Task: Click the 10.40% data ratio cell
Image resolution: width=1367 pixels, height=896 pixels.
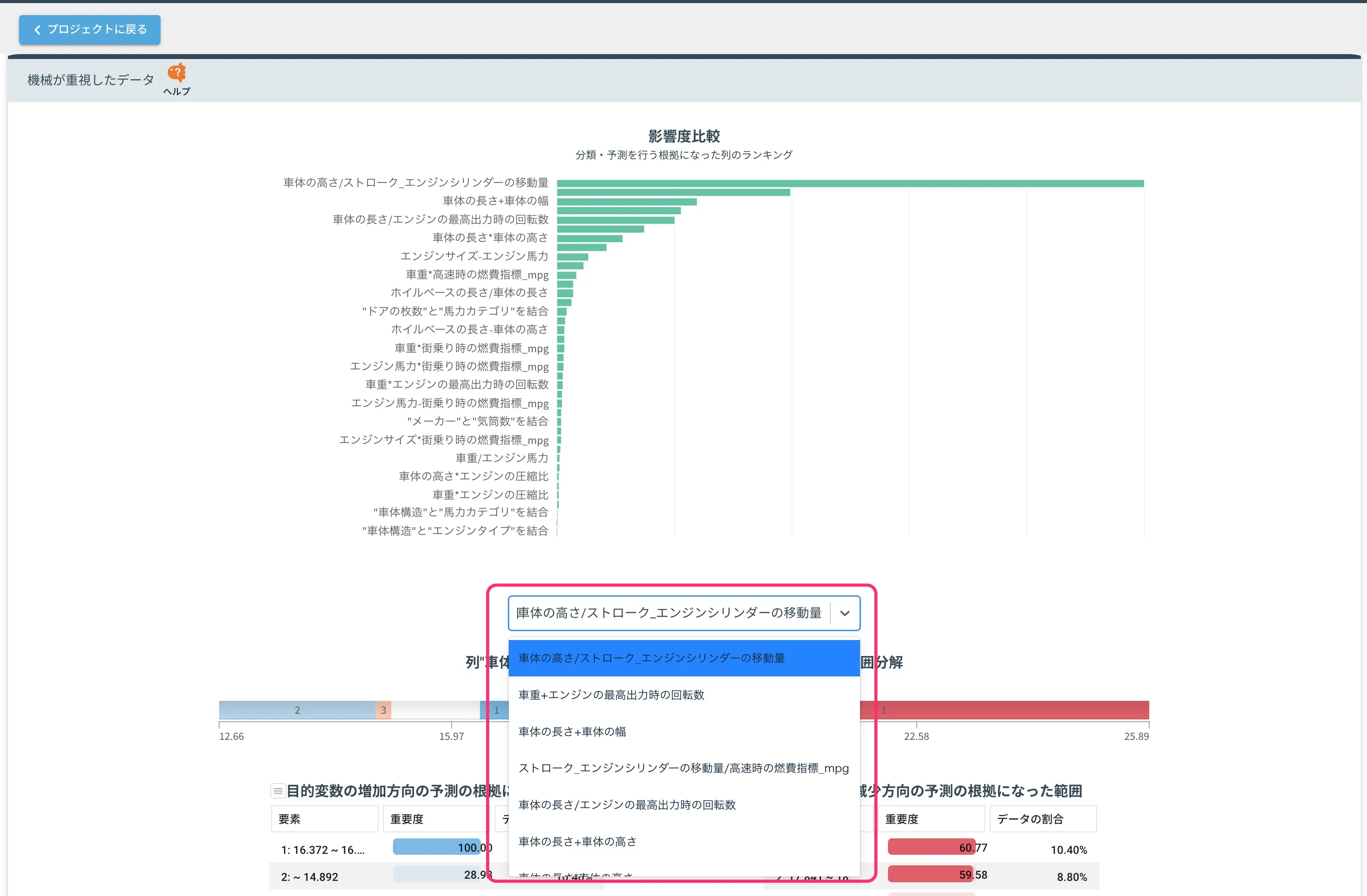Action: coord(1068,850)
